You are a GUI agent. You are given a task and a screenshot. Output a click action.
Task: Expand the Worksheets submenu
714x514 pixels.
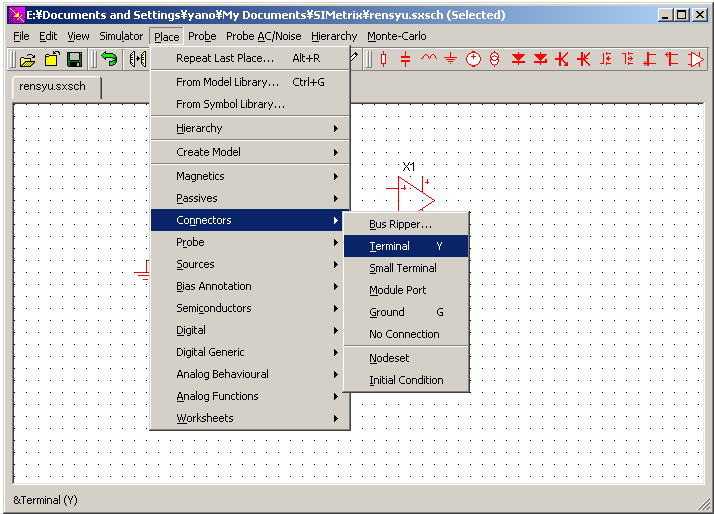coord(250,418)
